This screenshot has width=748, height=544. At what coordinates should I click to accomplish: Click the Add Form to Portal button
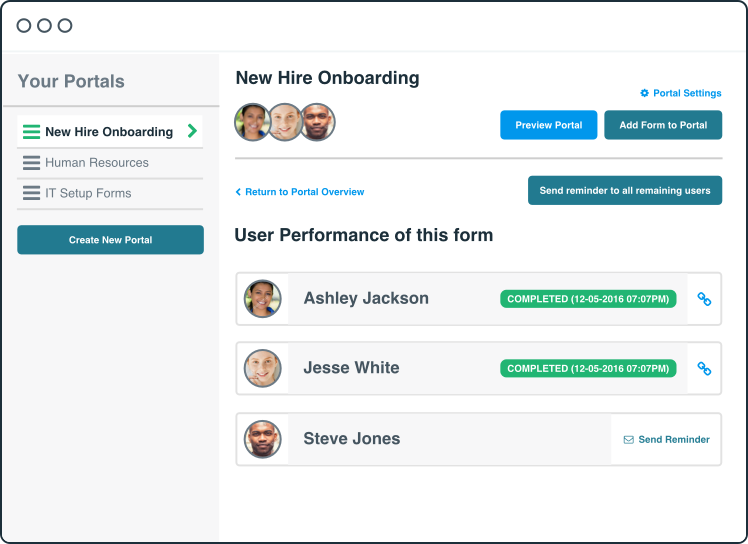[x=663, y=125]
